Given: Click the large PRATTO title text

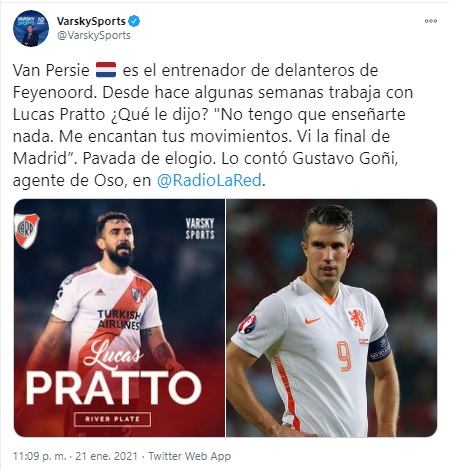Looking at the screenshot, I should point(113,387).
